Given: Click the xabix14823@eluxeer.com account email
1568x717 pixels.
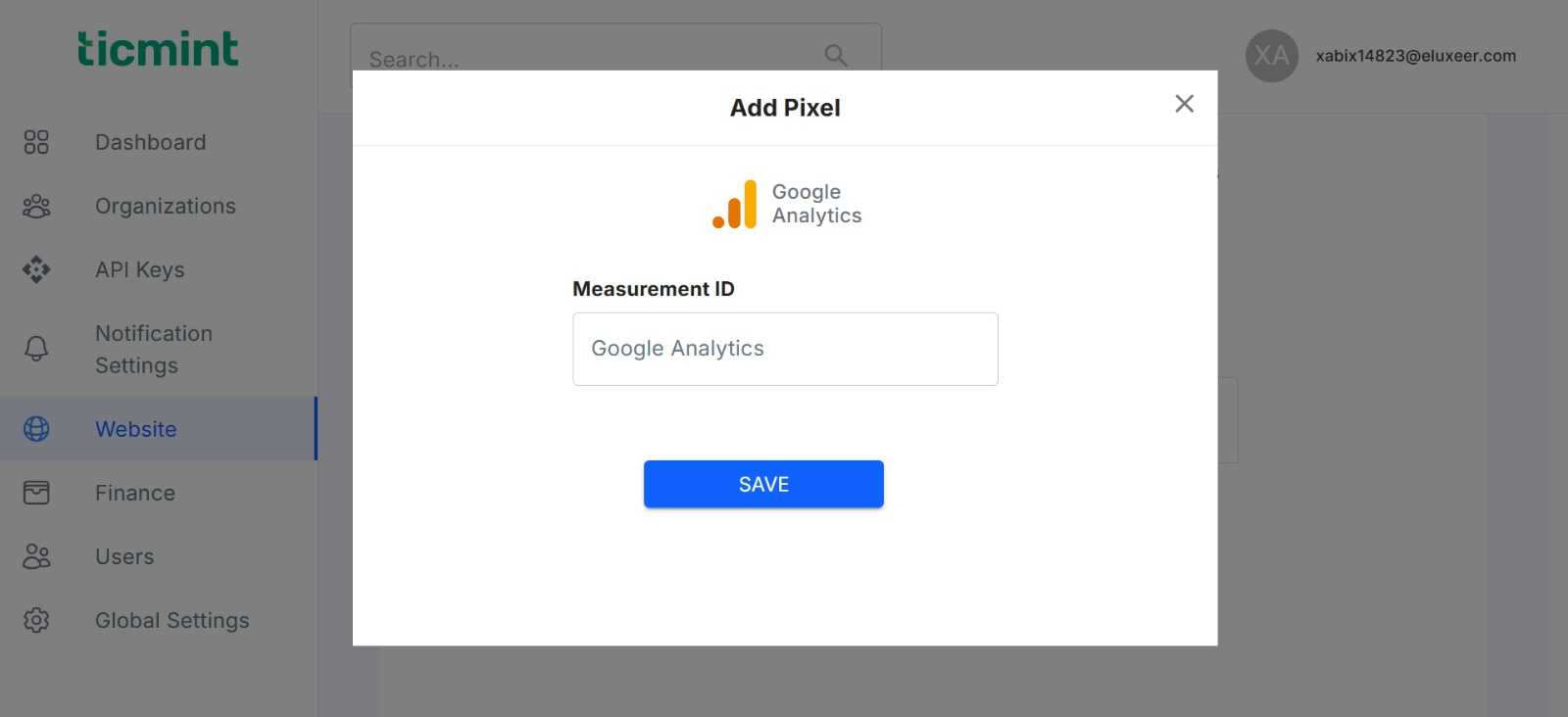Looking at the screenshot, I should [x=1416, y=56].
